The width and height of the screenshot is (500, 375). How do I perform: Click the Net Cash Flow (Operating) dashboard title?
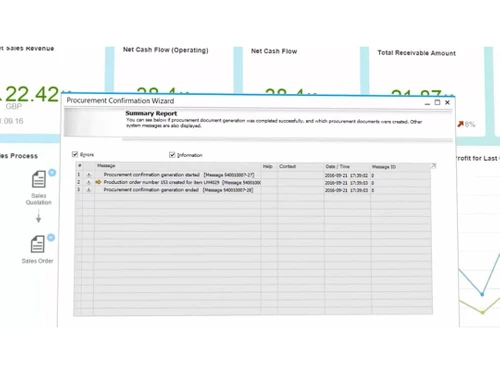click(x=166, y=50)
